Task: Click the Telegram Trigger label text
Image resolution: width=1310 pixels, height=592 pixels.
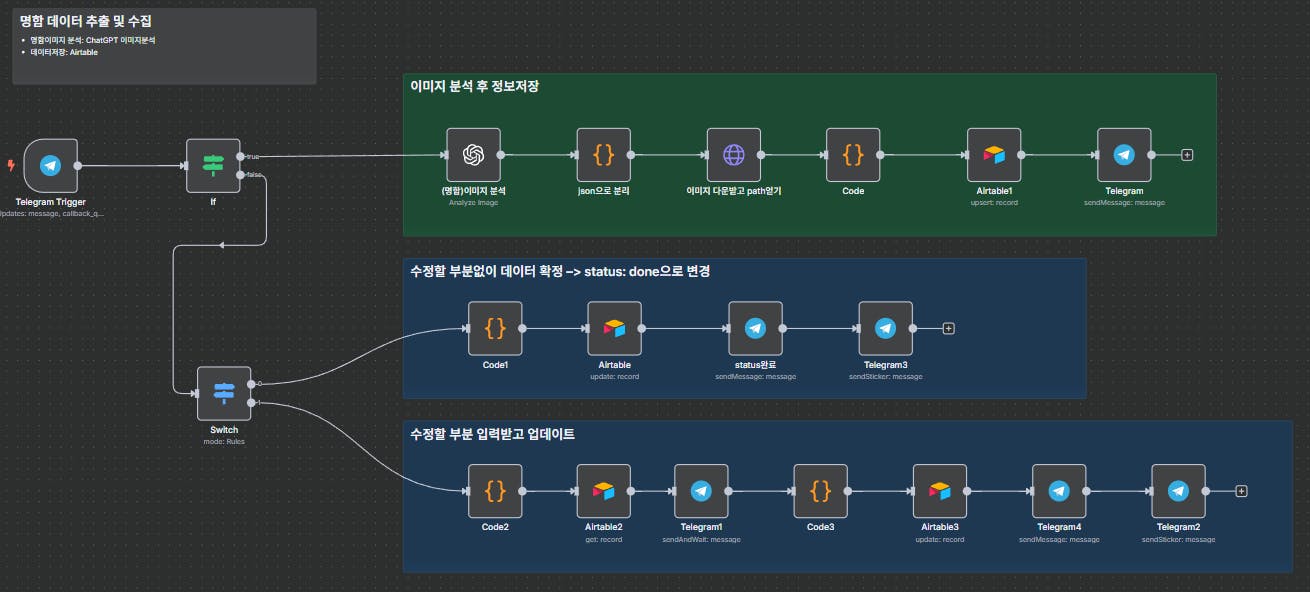Action: tap(50, 202)
